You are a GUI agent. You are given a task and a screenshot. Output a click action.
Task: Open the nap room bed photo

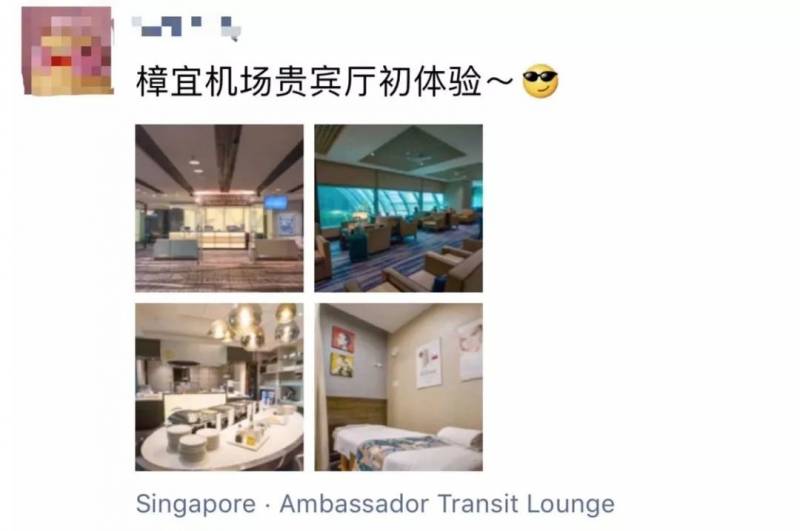tap(398, 387)
